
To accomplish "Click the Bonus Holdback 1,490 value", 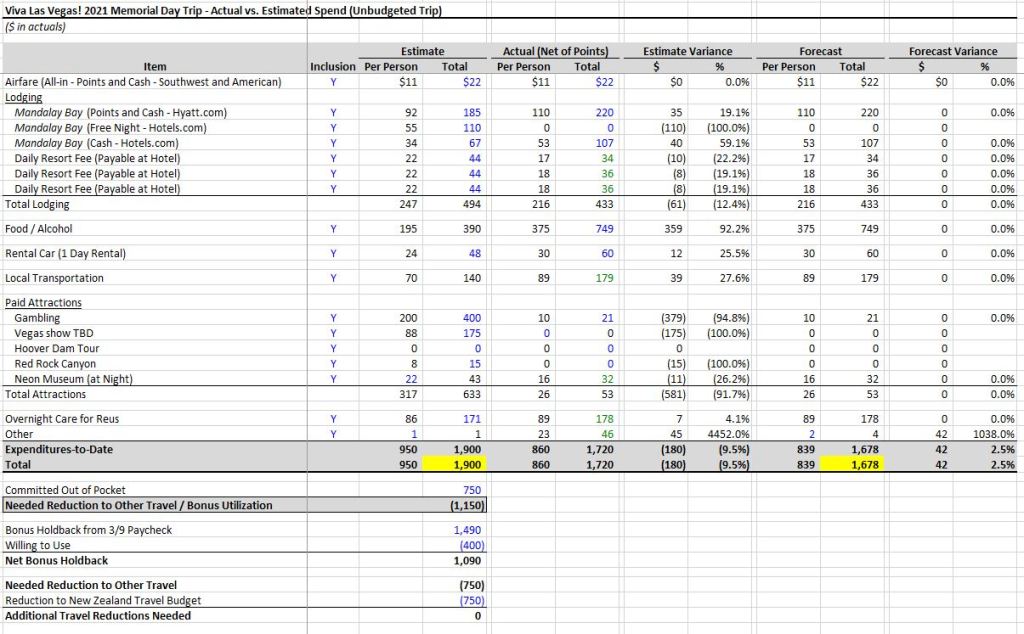I will pyautogui.click(x=467, y=530).
